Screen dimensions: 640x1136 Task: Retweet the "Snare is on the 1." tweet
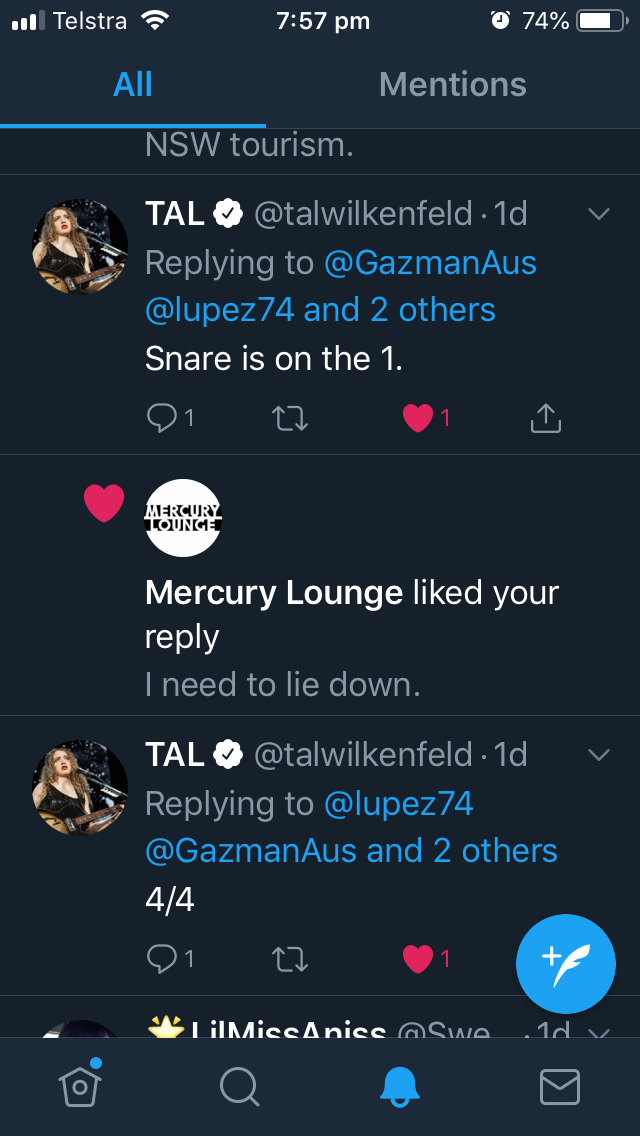coord(289,418)
